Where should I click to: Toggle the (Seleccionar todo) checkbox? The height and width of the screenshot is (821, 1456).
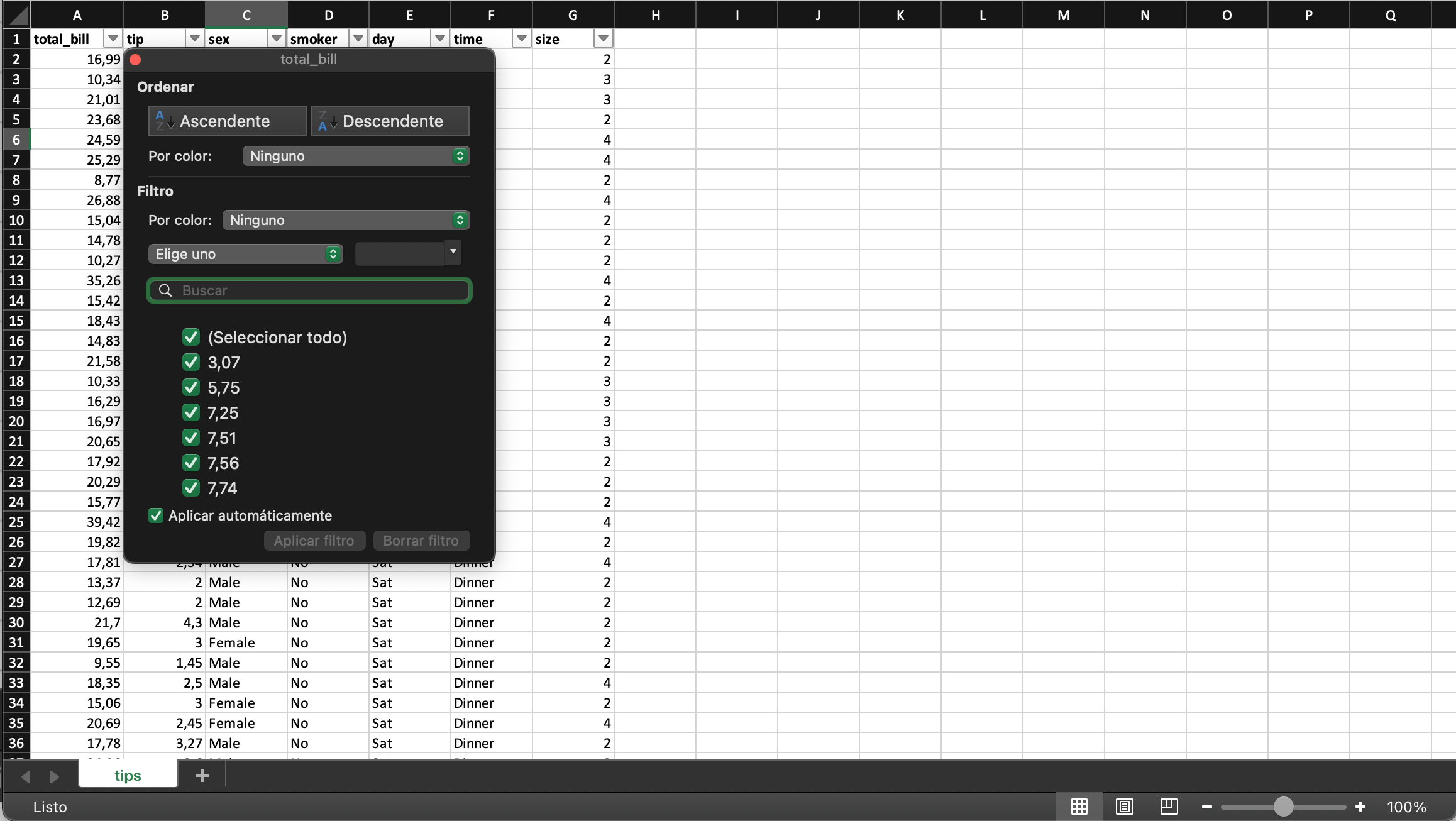(191, 337)
